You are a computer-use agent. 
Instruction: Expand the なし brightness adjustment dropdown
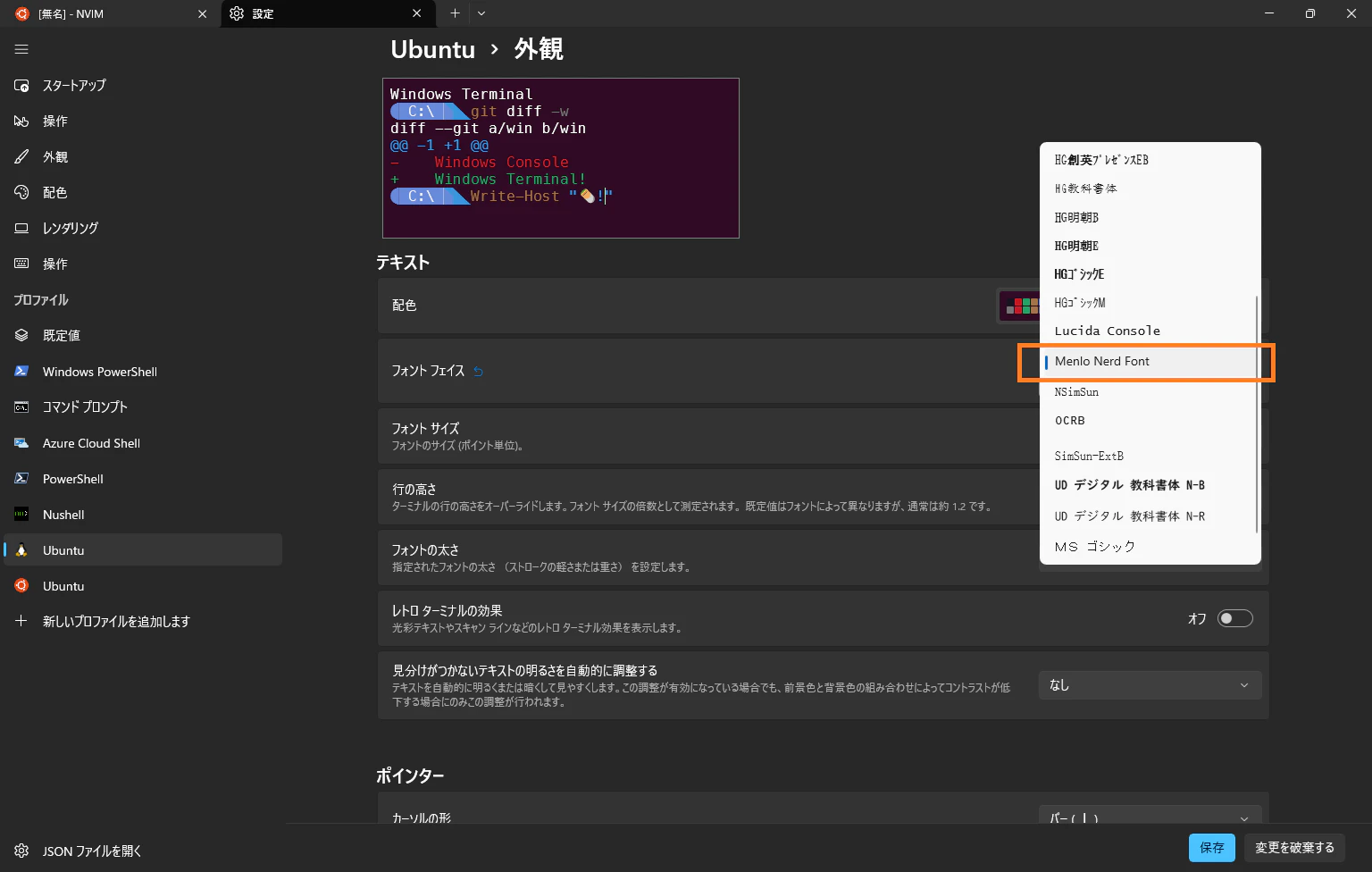pyautogui.click(x=1150, y=685)
